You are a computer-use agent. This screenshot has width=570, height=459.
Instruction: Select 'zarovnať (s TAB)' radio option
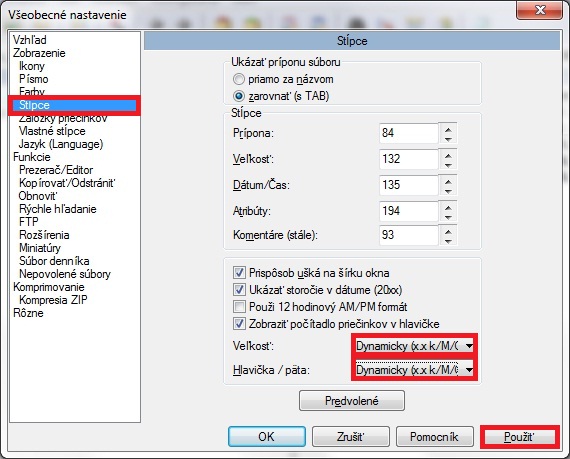(239, 96)
